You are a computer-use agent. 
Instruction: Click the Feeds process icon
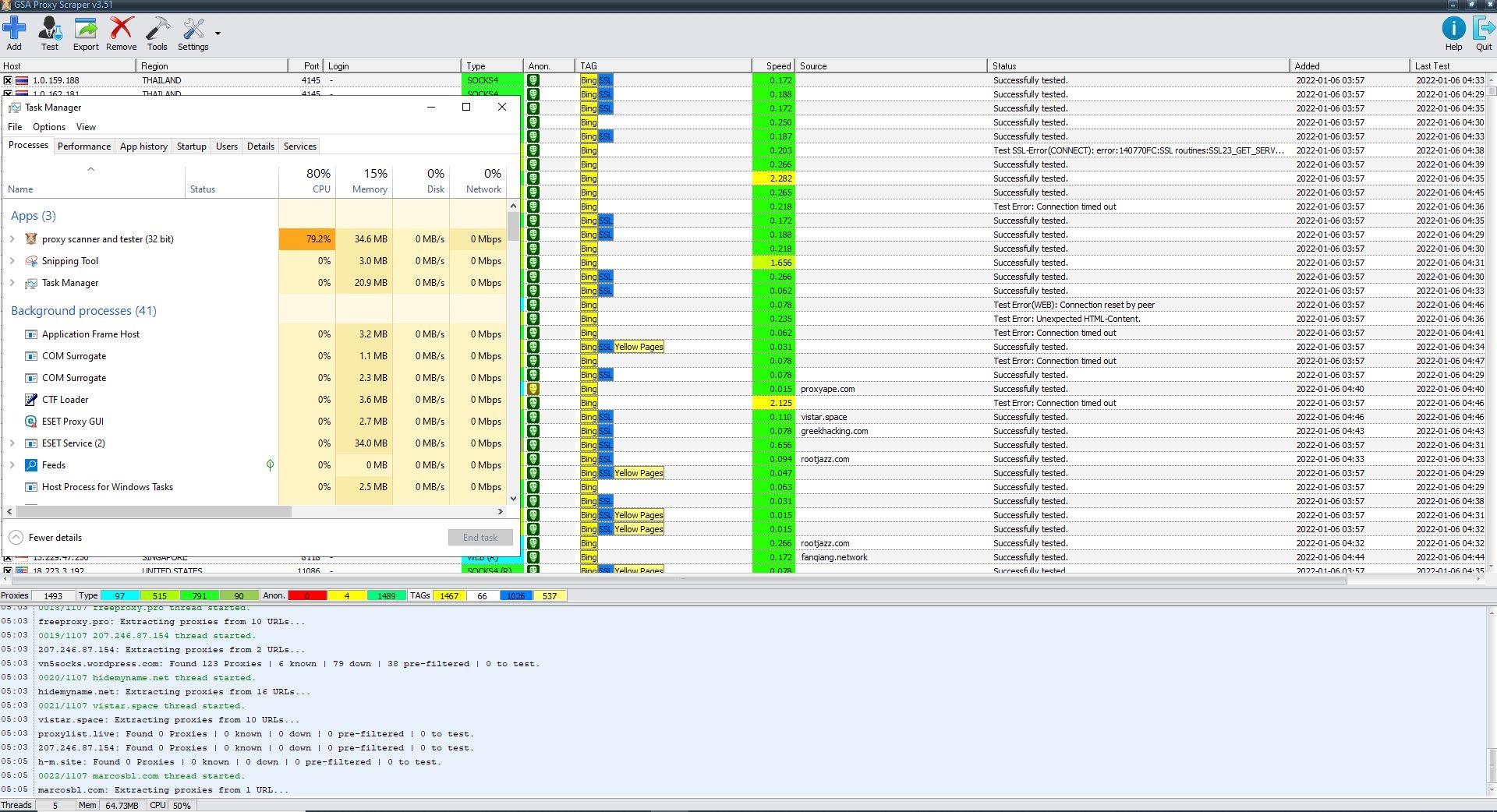point(31,465)
